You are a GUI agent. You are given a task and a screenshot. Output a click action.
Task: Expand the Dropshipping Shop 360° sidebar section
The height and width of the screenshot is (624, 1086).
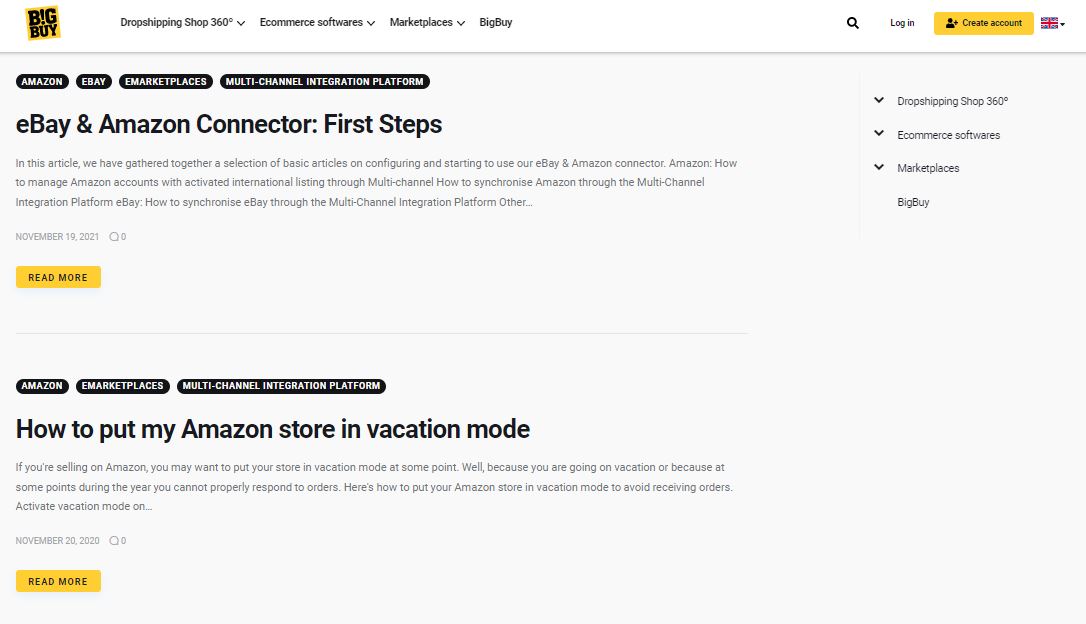pyautogui.click(x=879, y=100)
